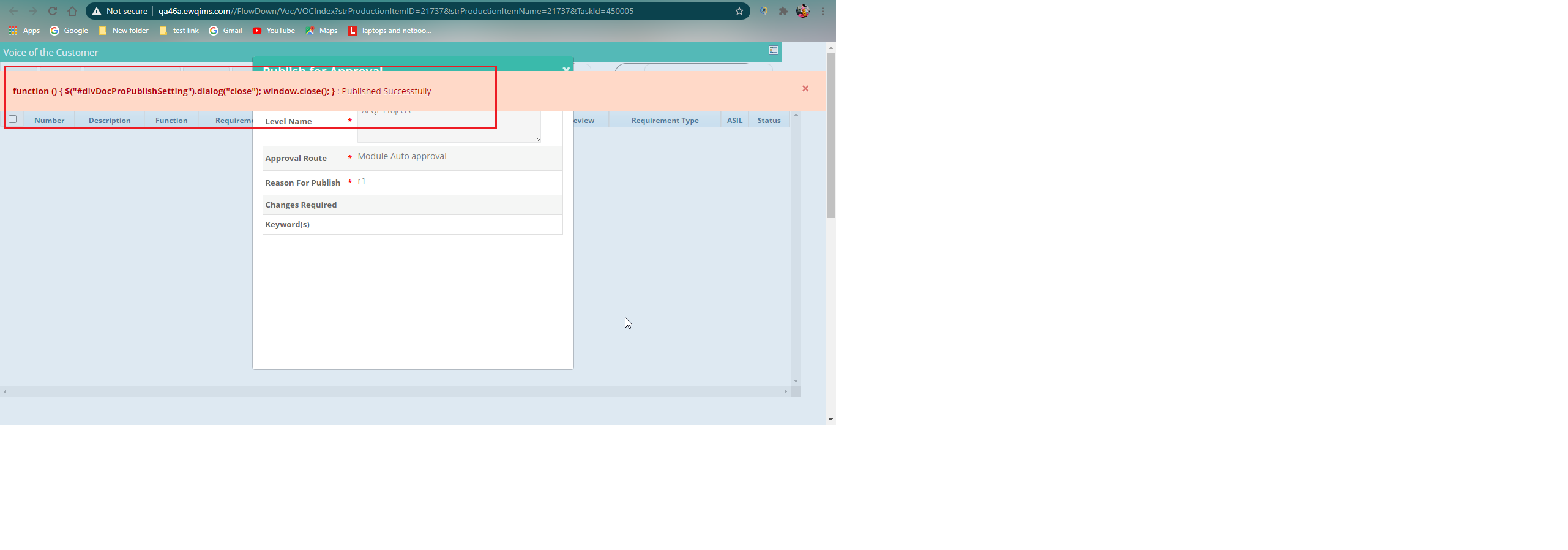Viewport: 1568px width, 550px height.
Task: Click the extension icon next to the bookmark star
Action: 764,11
